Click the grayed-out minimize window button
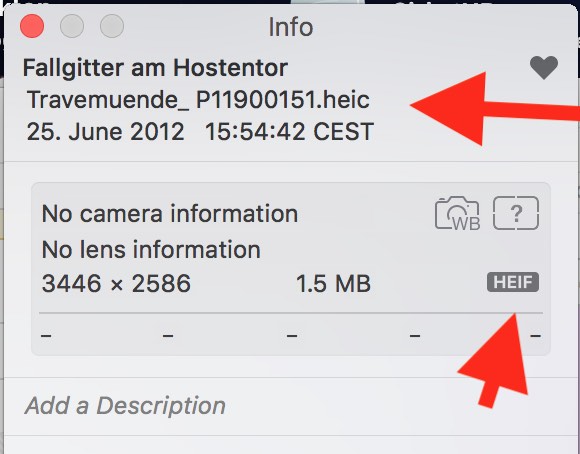 click(x=72, y=26)
